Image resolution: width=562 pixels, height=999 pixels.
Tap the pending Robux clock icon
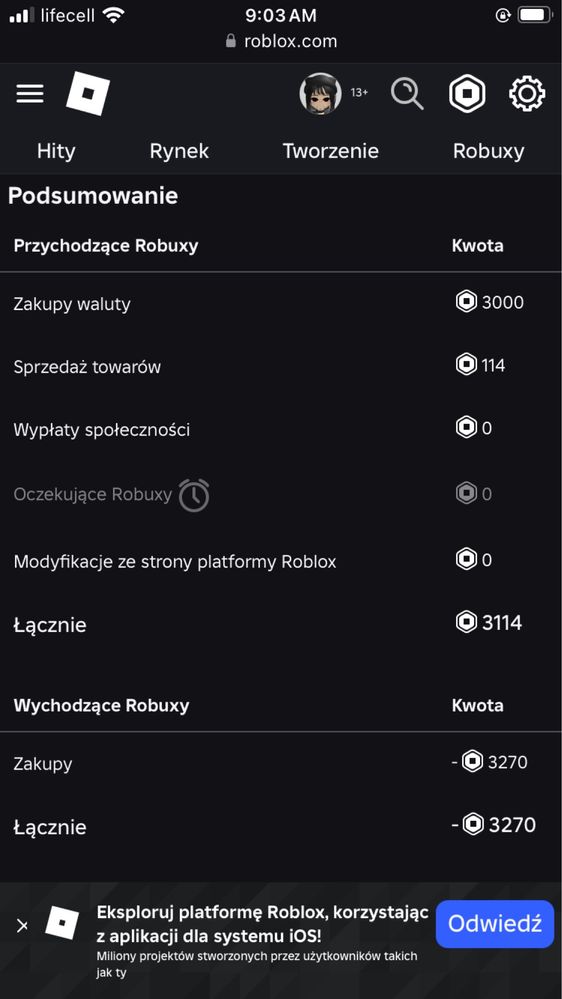tap(194, 495)
